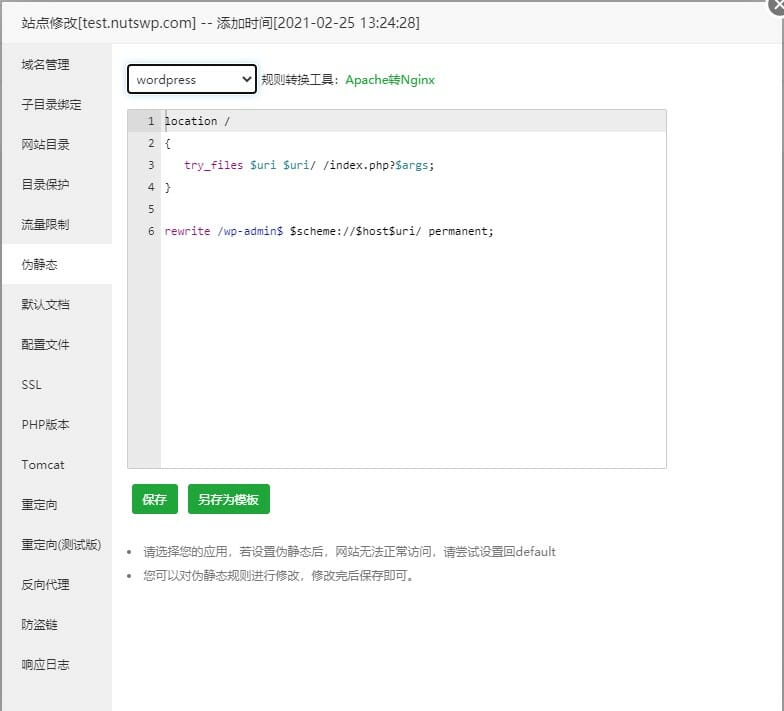
Task: Open the 重定向 tab
Action: coord(57,504)
